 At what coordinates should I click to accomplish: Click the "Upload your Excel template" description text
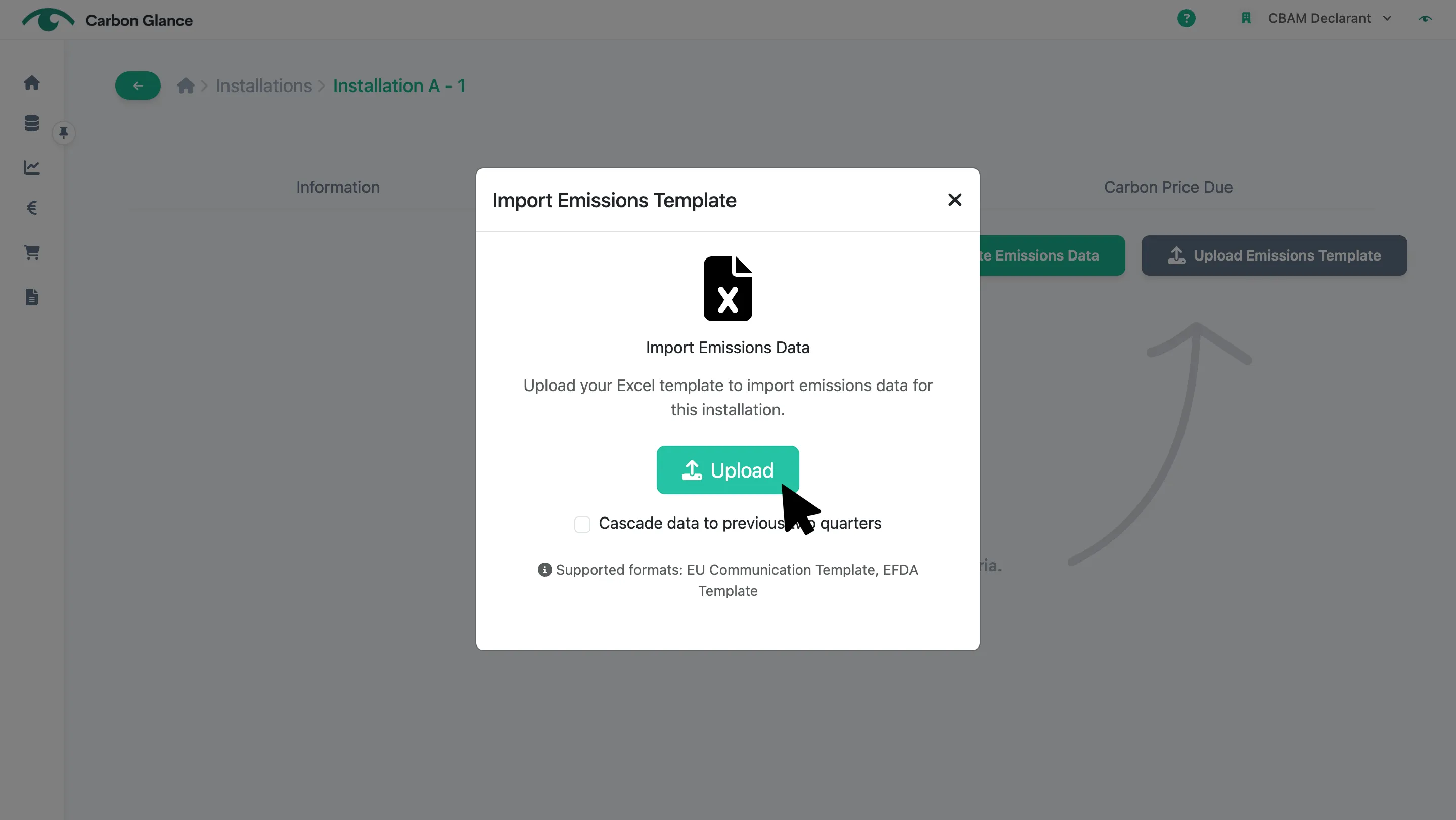point(727,397)
